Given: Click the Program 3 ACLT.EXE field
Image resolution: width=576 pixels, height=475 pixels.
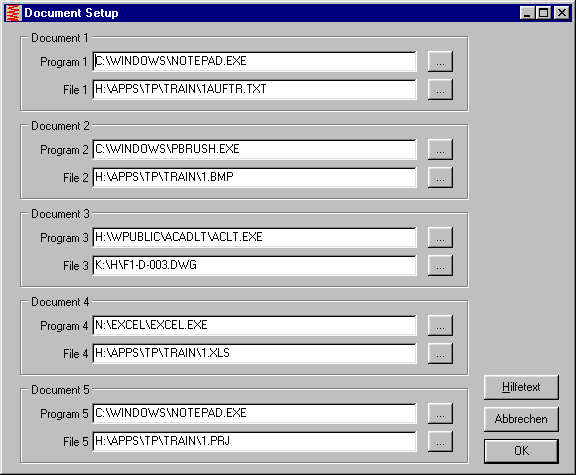Looking at the screenshot, I should (255, 237).
